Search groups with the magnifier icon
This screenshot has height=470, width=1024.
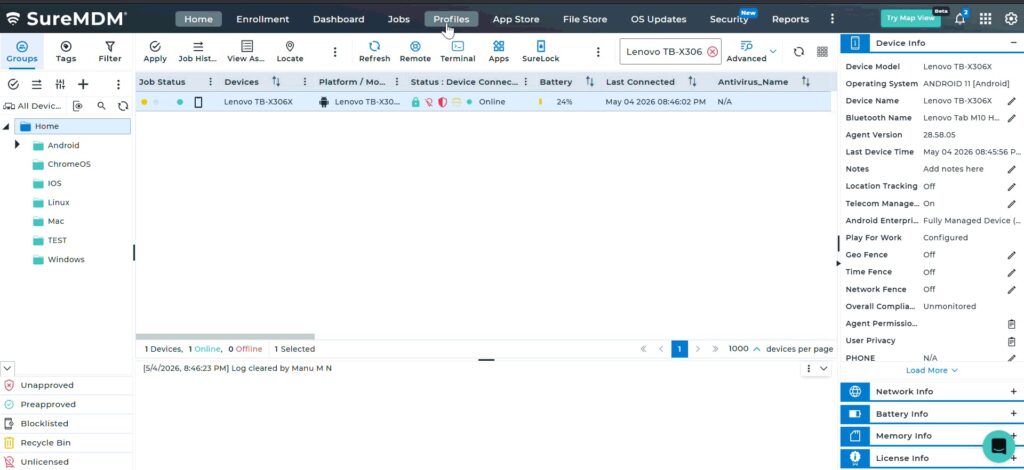[101, 106]
